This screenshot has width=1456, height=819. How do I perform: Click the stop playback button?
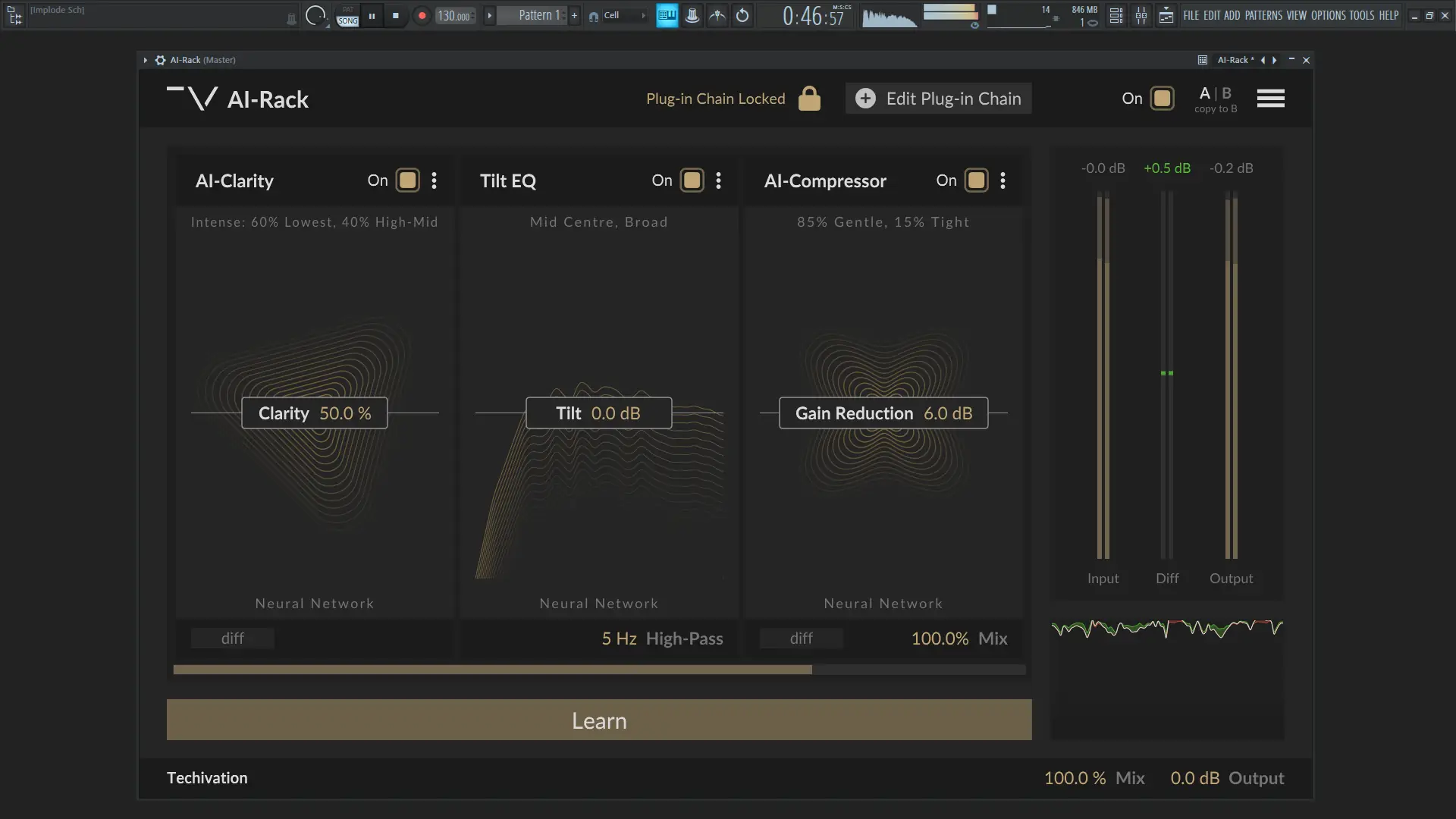(395, 16)
